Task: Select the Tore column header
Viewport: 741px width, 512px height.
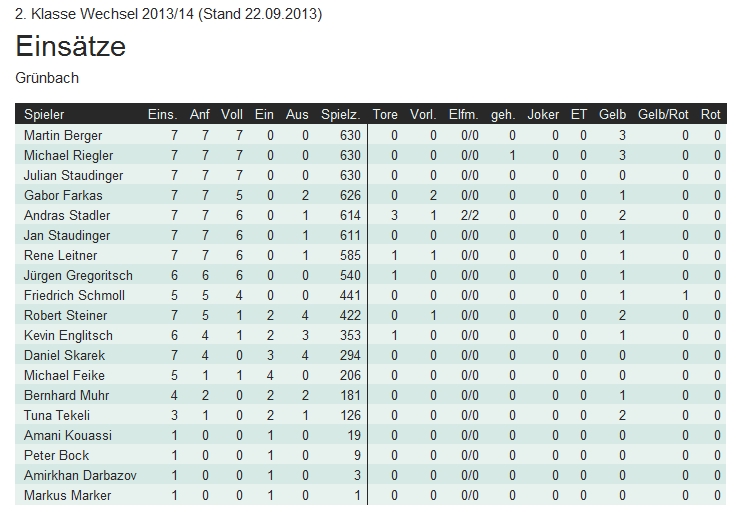Action: coord(385,115)
